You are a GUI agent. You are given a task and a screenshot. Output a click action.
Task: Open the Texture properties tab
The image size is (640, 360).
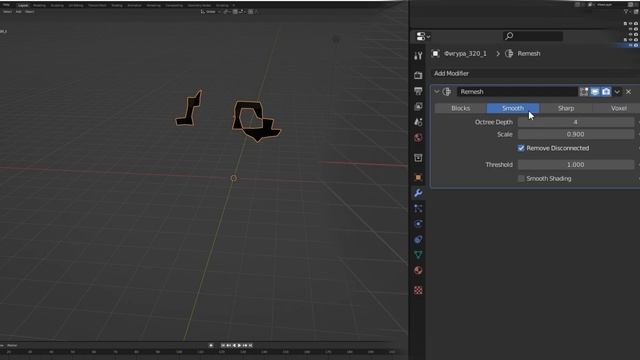tap(418, 290)
